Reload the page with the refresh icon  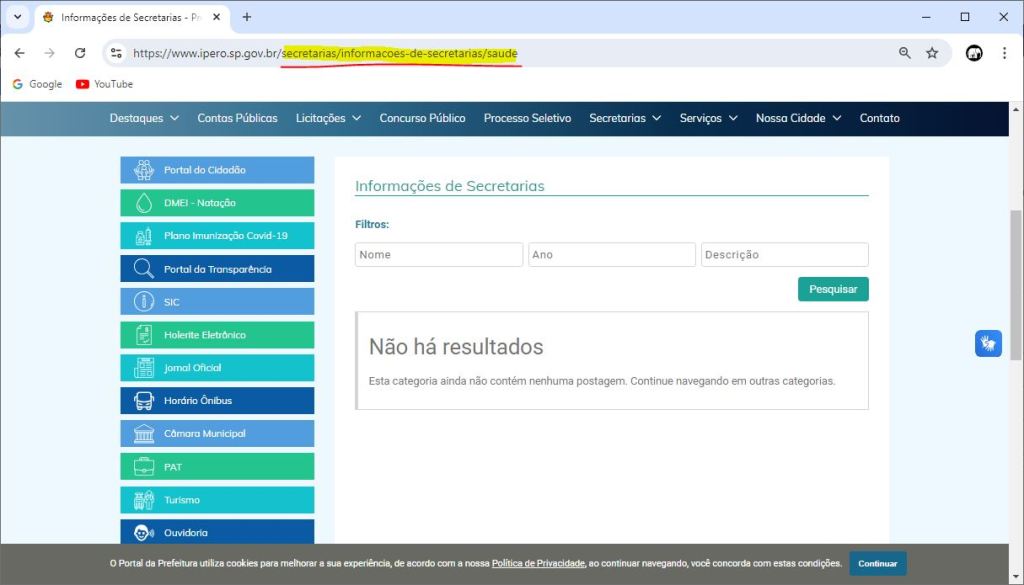[80, 53]
